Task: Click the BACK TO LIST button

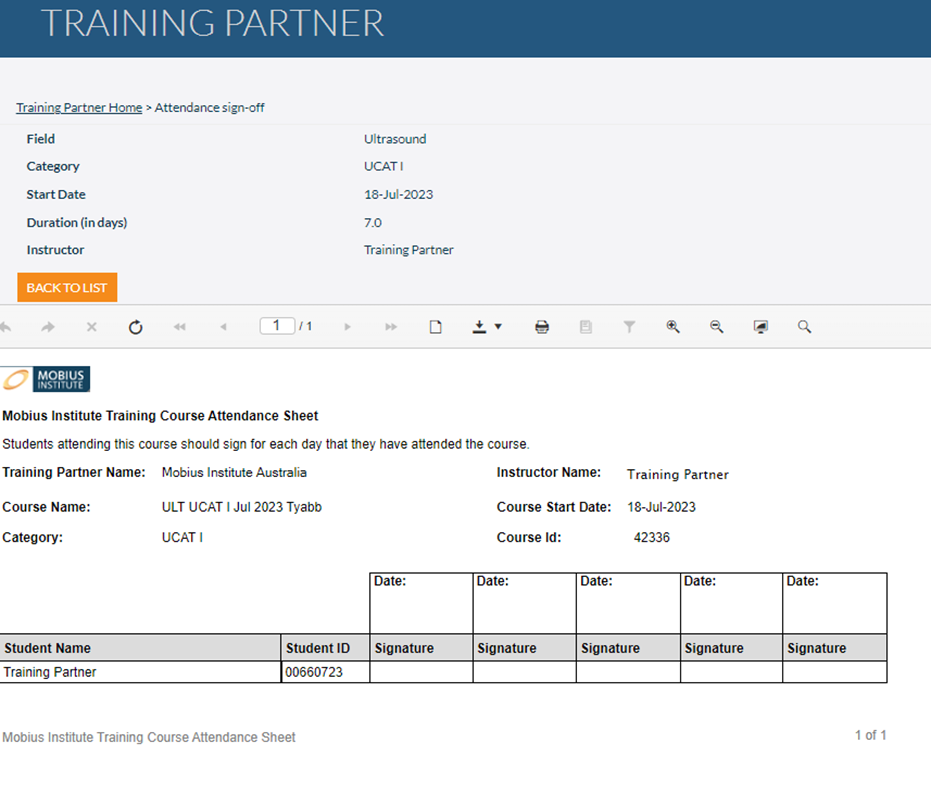Action: click(x=67, y=287)
